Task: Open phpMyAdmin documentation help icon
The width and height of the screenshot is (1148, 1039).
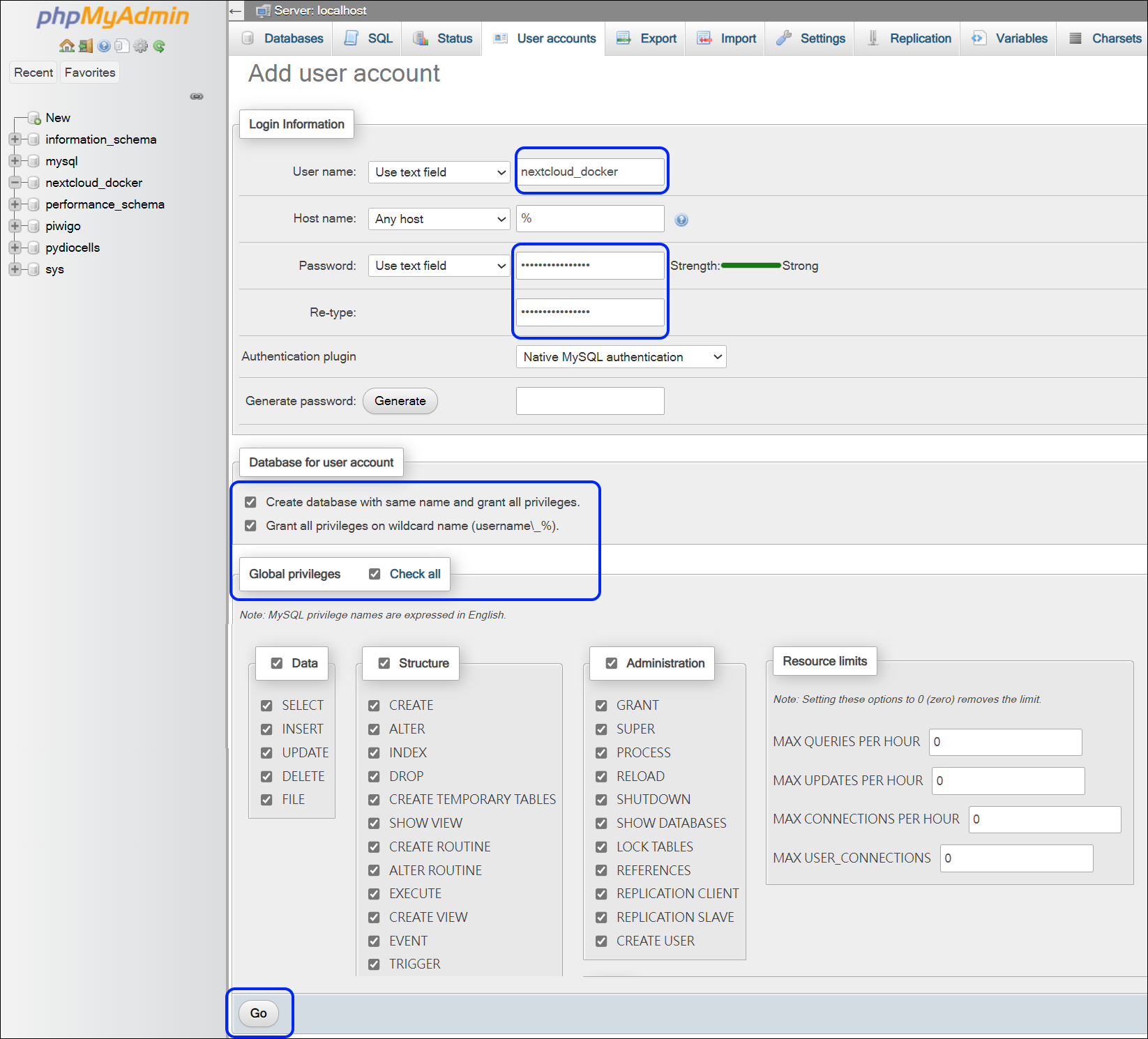Action: [x=104, y=46]
